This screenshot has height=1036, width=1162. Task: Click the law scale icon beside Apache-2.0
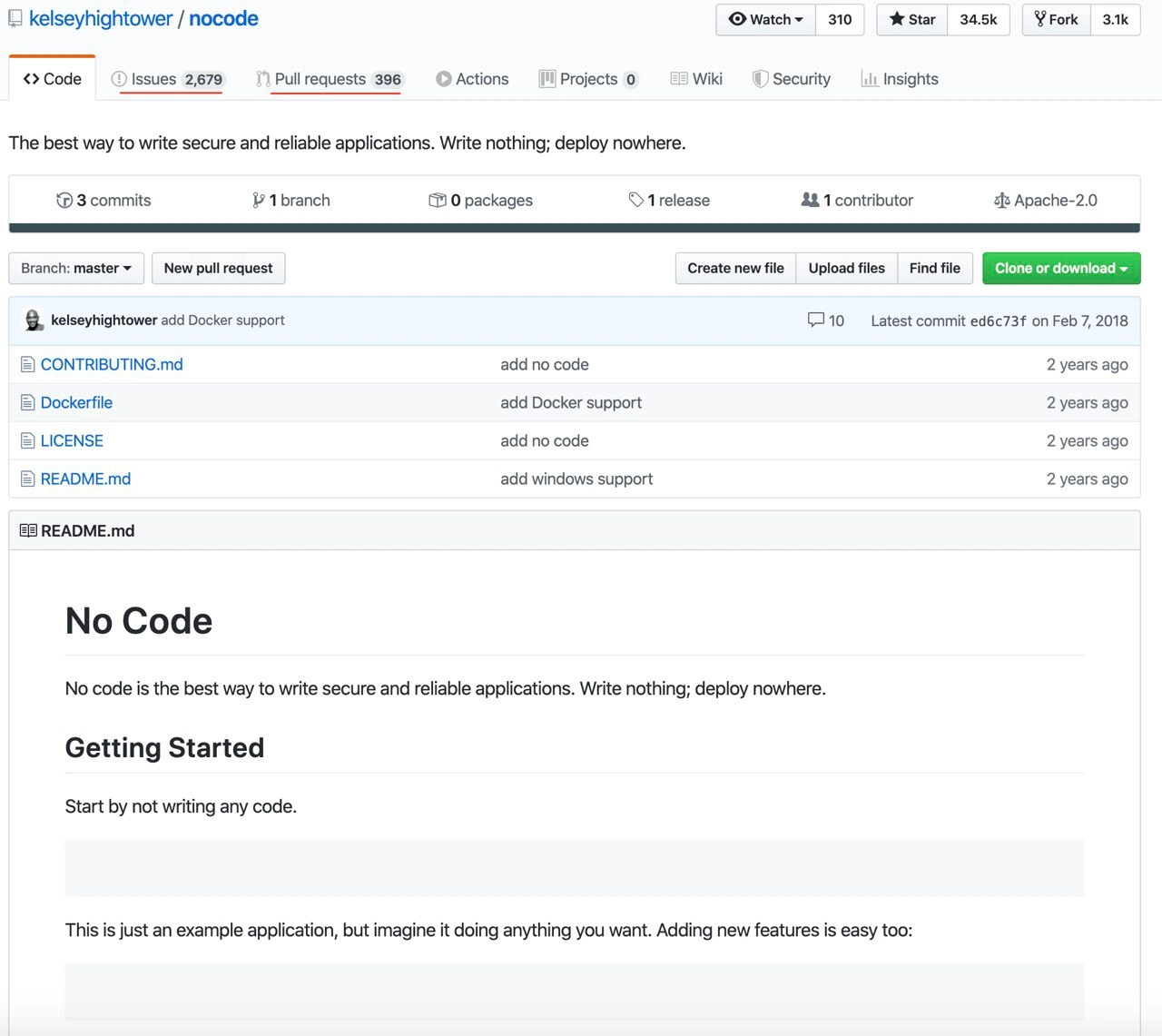click(x=1002, y=201)
